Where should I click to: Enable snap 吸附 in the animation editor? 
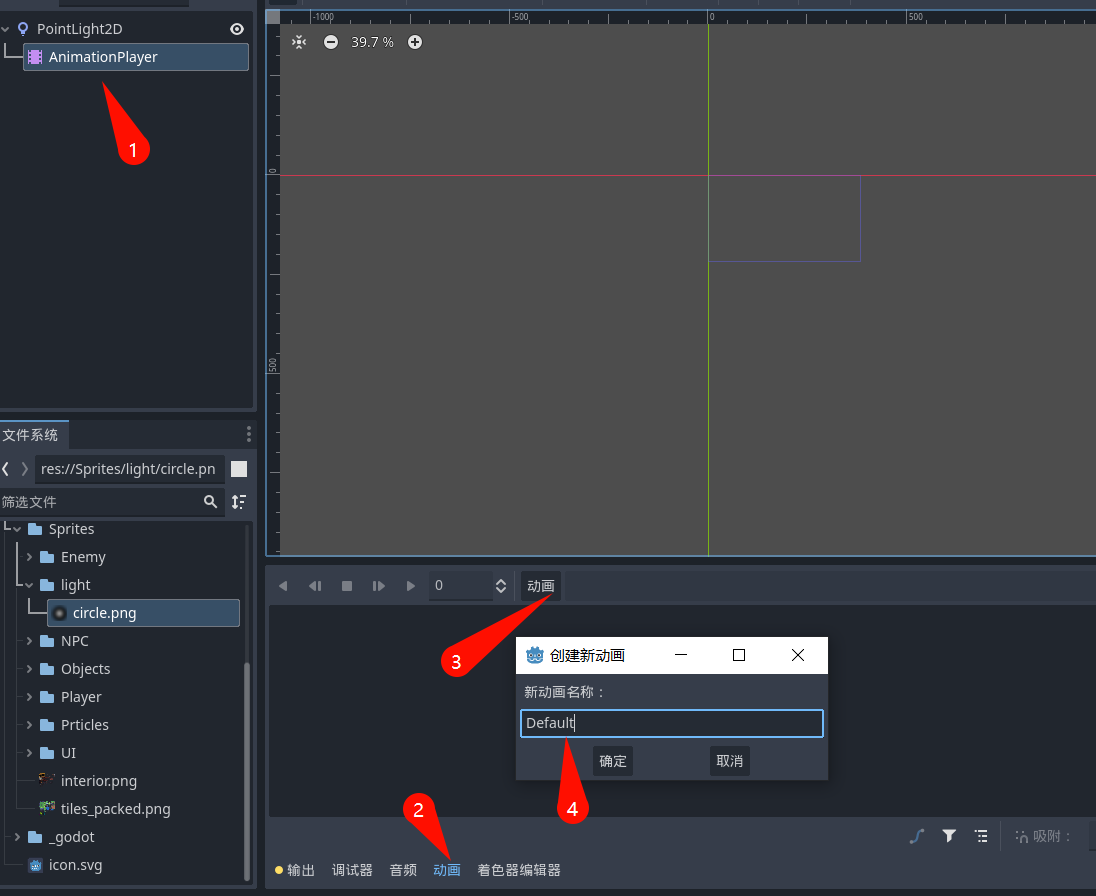[1044, 836]
